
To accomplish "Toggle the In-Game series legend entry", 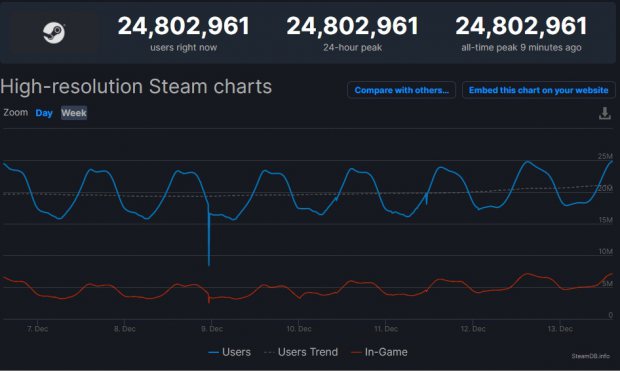I will click(x=380, y=352).
